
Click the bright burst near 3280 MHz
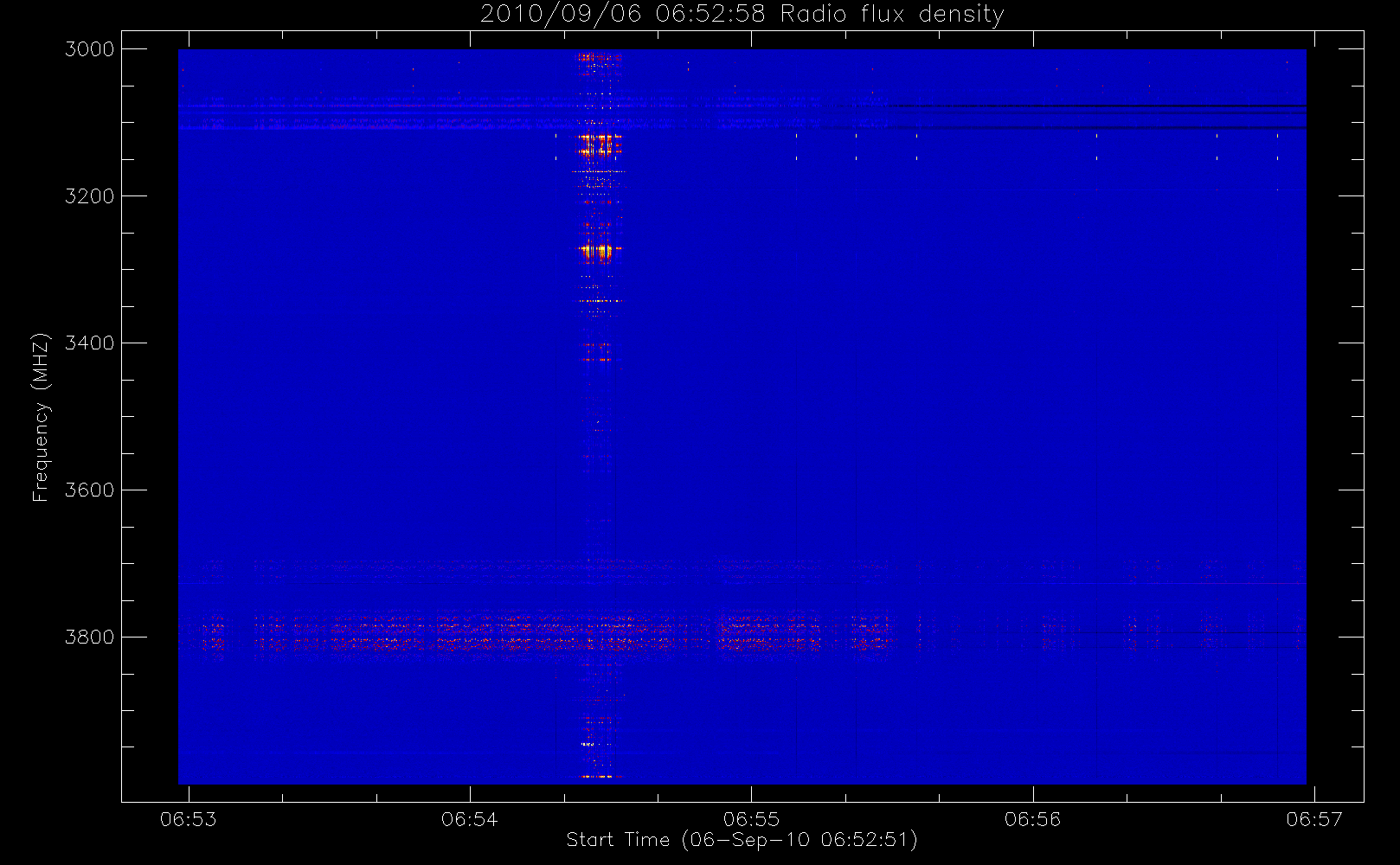pyautogui.click(x=597, y=252)
